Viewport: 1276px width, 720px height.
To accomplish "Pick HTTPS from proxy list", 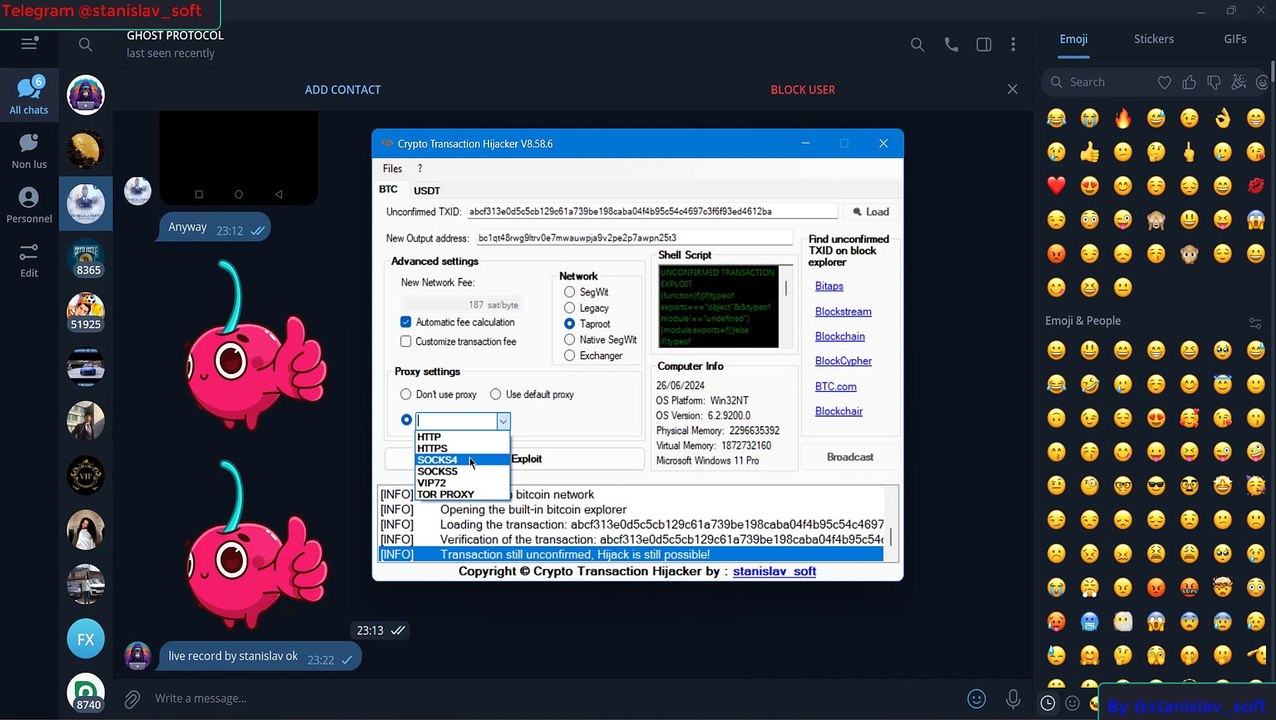I will (x=462, y=448).
